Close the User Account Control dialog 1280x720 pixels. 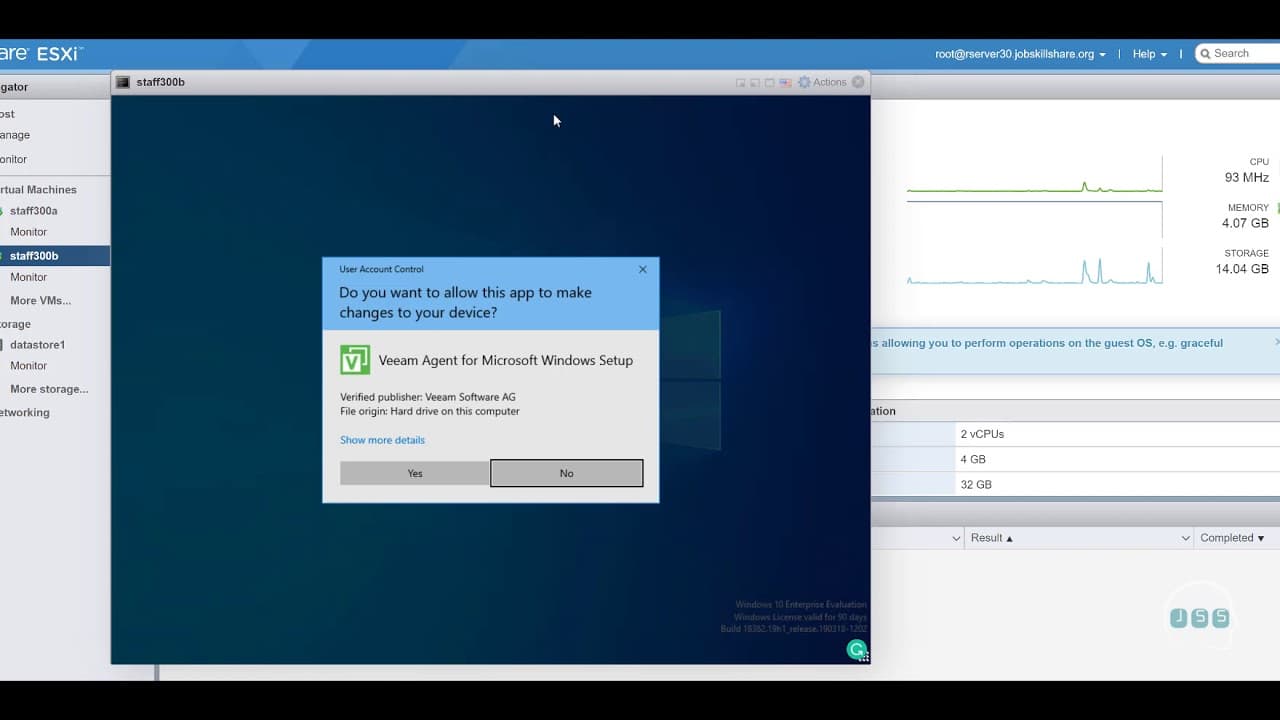[643, 269]
